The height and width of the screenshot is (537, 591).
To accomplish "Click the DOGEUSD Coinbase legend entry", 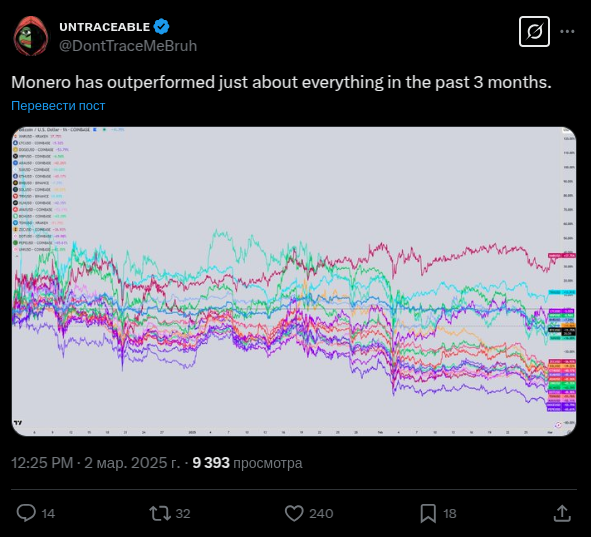I will coord(41,150).
